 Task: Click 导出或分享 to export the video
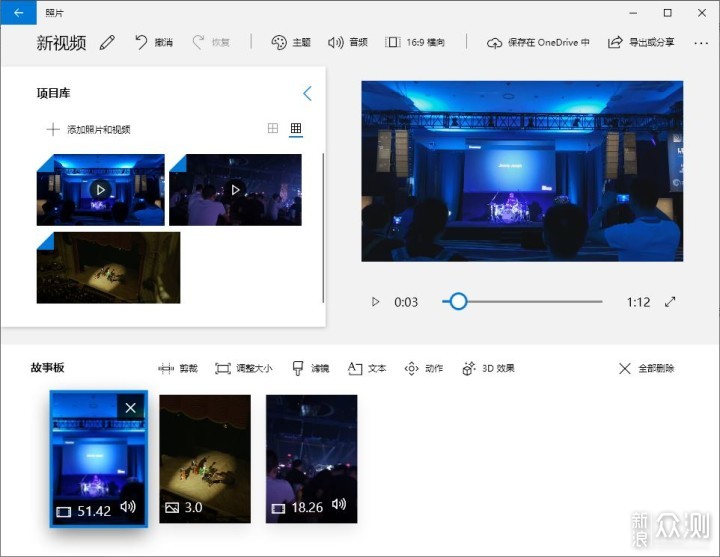coord(641,43)
